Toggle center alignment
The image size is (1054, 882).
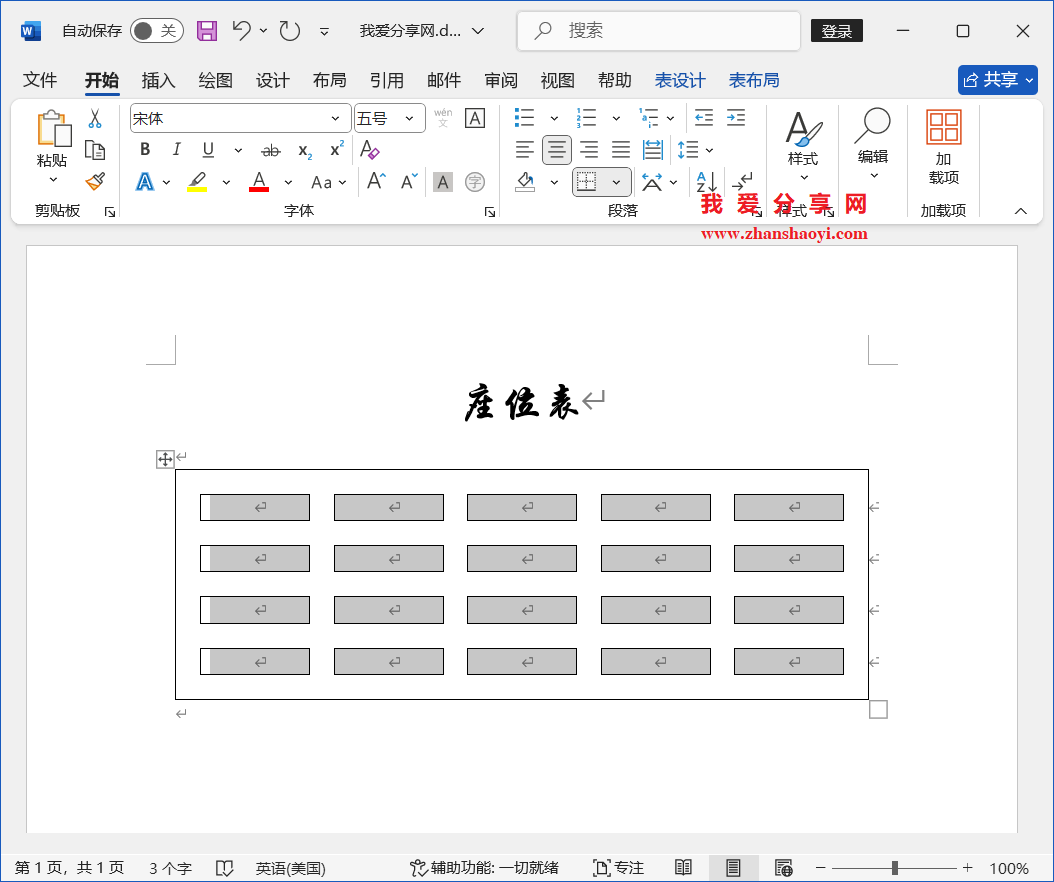[x=557, y=150]
